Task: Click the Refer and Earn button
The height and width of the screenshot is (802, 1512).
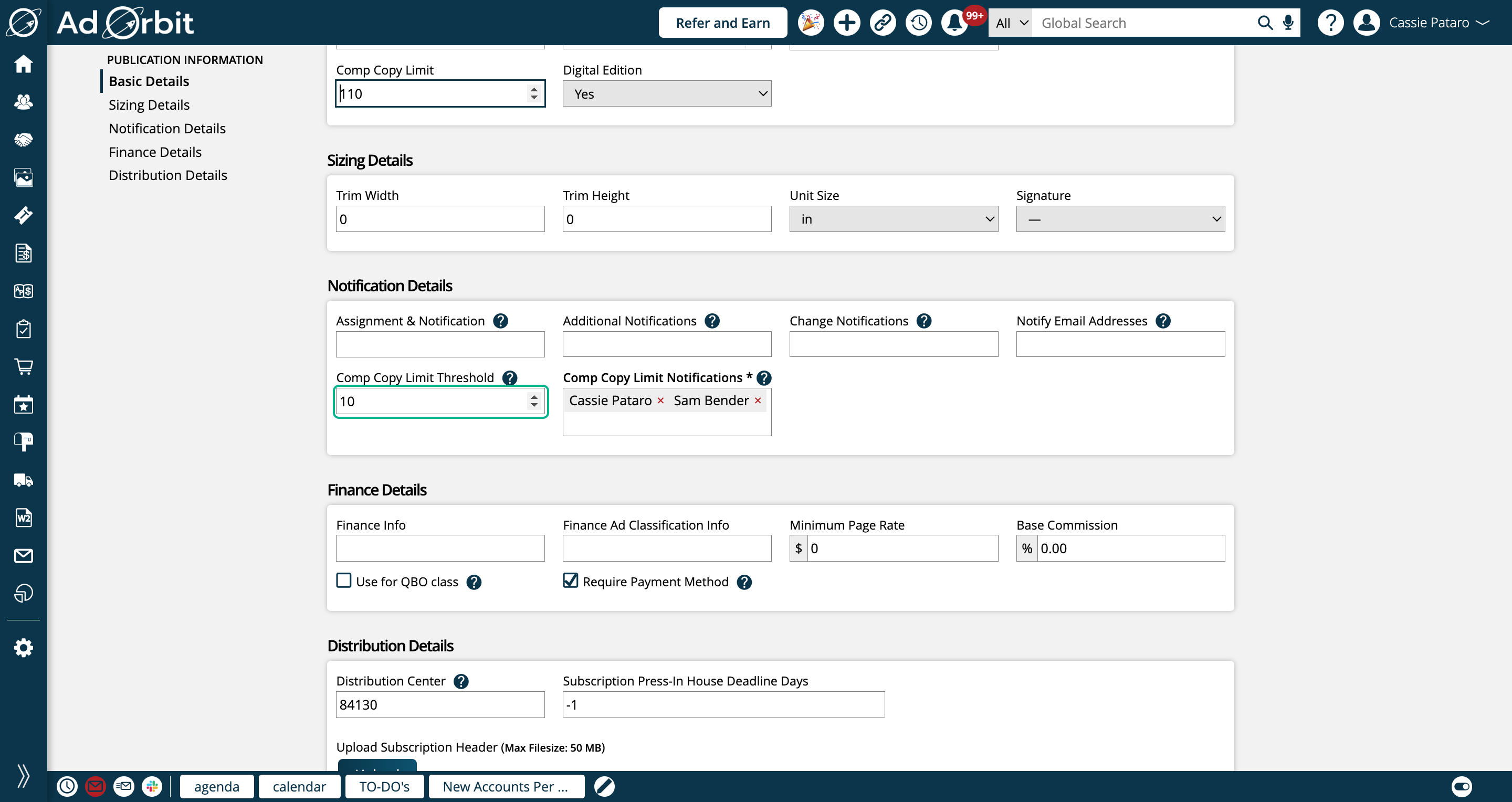Action: click(x=722, y=23)
